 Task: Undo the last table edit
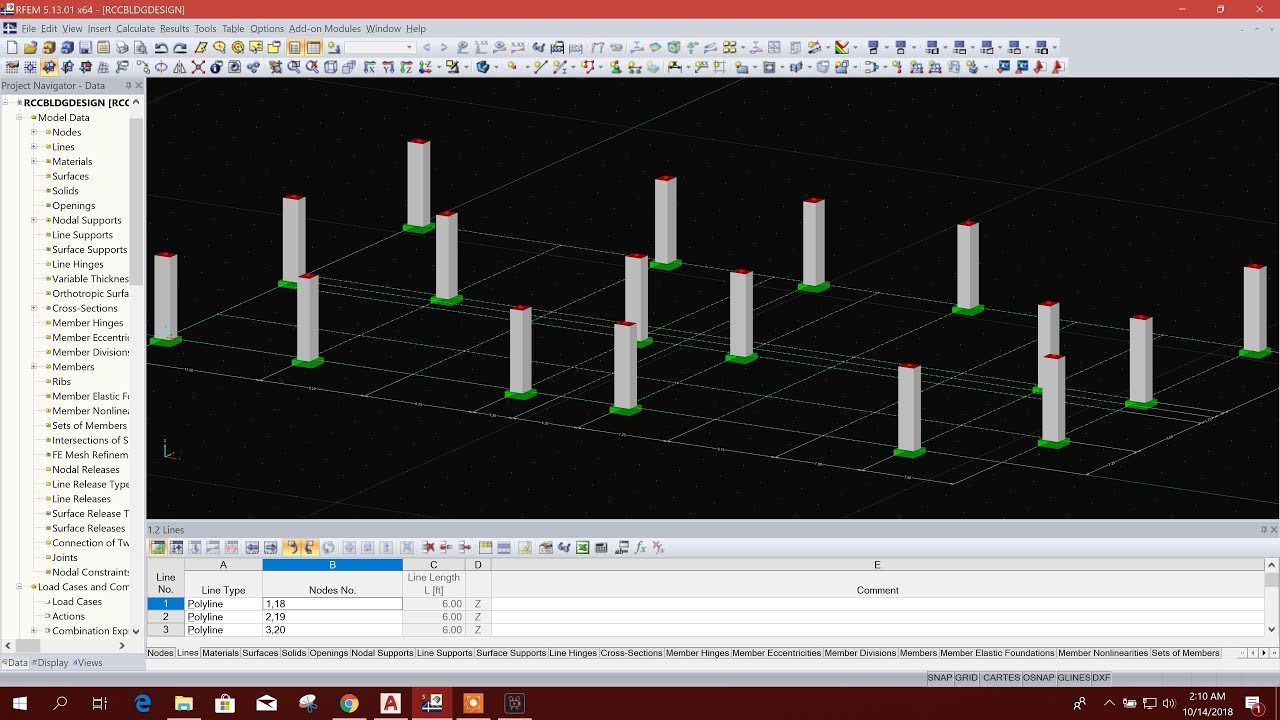click(x=292, y=547)
